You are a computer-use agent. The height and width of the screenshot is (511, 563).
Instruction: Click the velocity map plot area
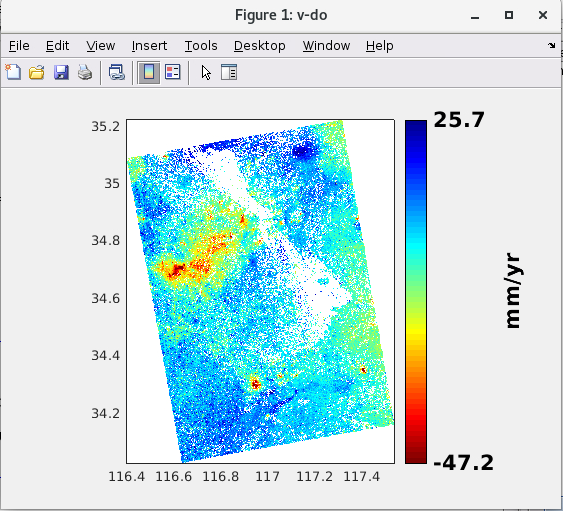[260, 291]
